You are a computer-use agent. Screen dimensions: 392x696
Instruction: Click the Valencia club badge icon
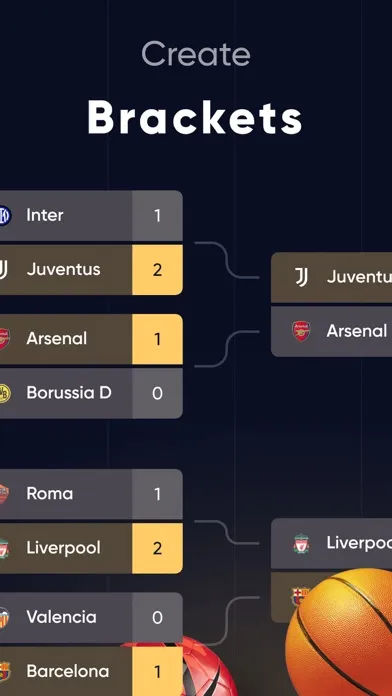[x=4, y=617]
